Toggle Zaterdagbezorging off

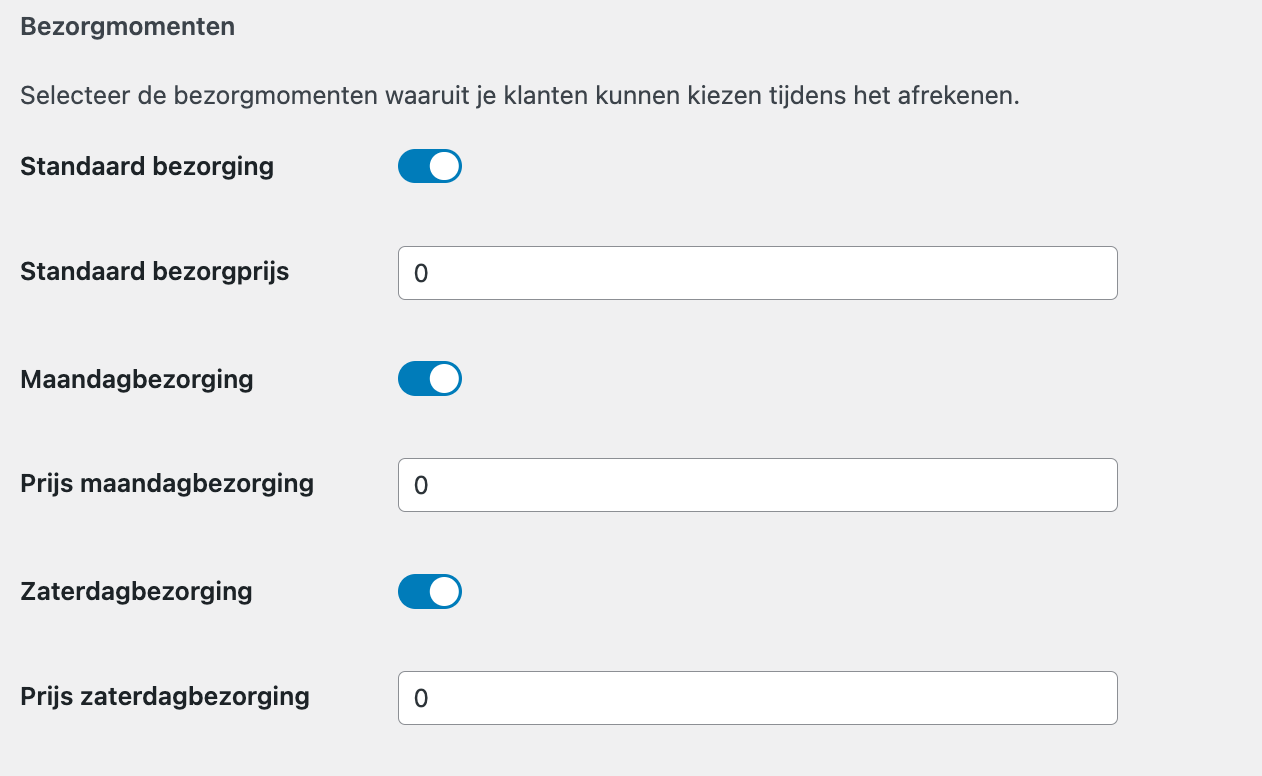[x=430, y=591]
